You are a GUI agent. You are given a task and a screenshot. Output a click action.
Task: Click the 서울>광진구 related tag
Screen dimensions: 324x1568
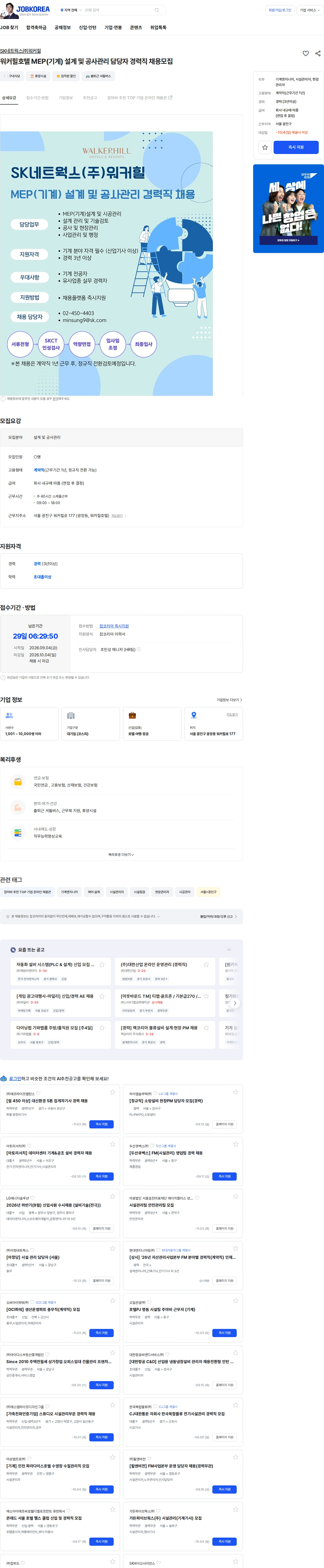tap(209, 892)
